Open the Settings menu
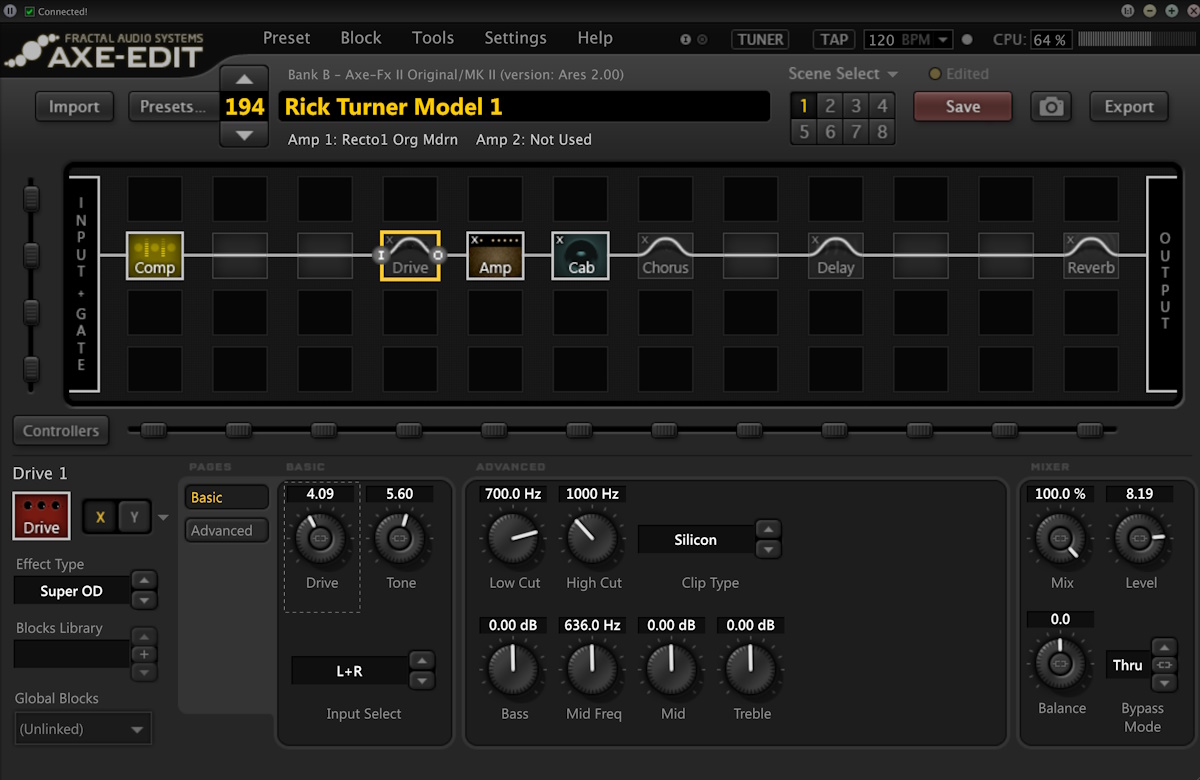This screenshot has height=780, width=1200. point(515,38)
